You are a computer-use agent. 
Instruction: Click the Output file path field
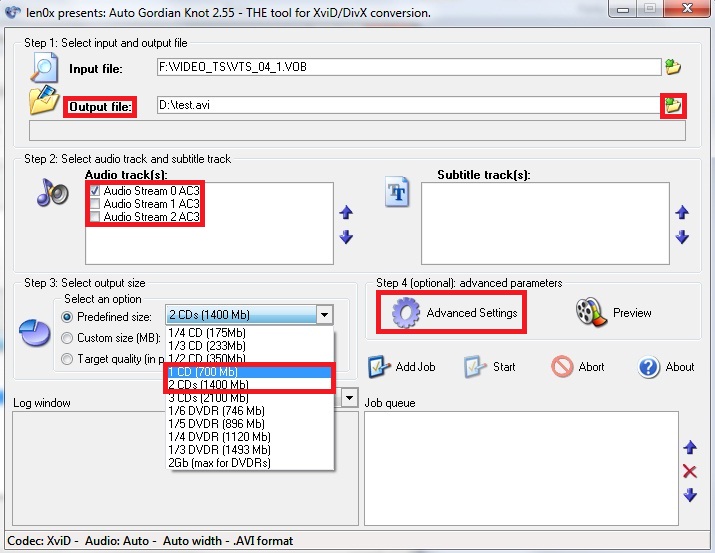tap(408, 105)
